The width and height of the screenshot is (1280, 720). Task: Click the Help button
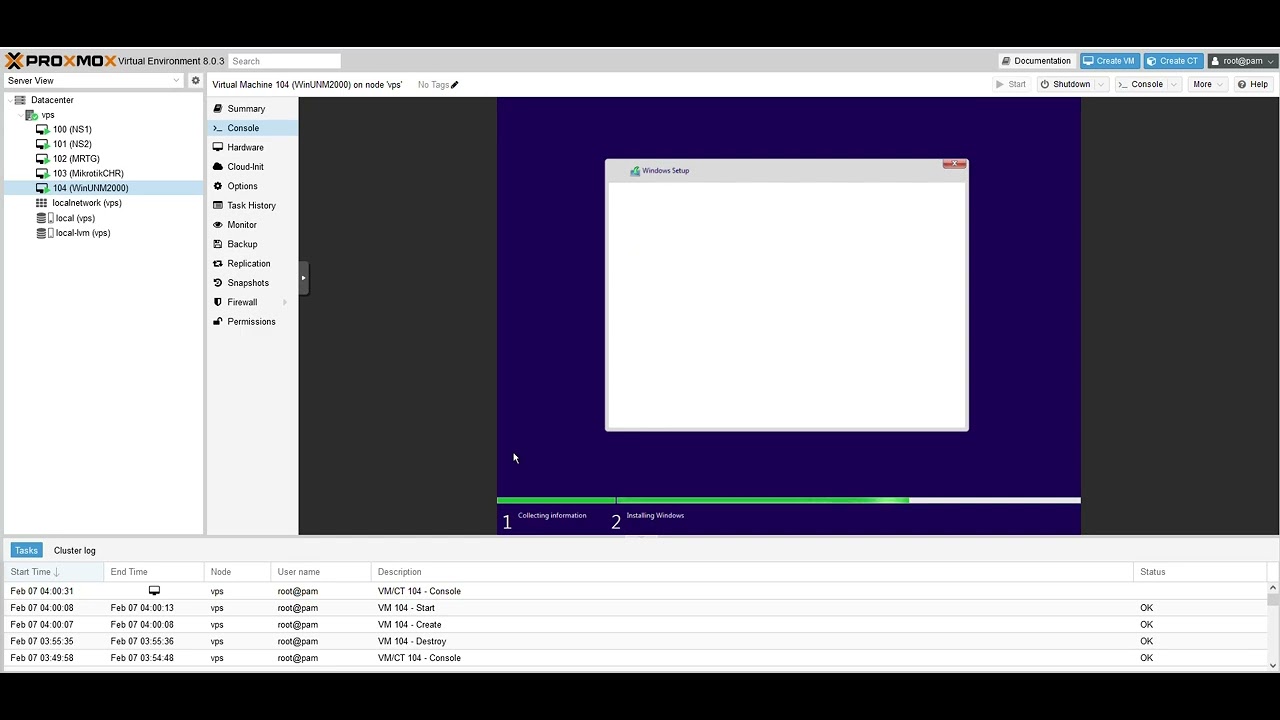pyautogui.click(x=1253, y=85)
